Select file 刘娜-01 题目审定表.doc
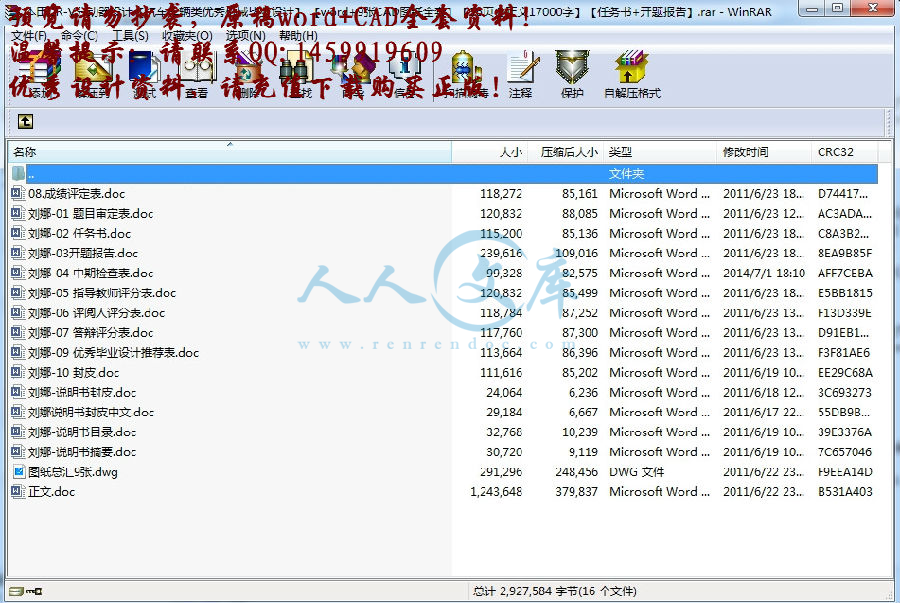The height and width of the screenshot is (603, 900). 443,213
